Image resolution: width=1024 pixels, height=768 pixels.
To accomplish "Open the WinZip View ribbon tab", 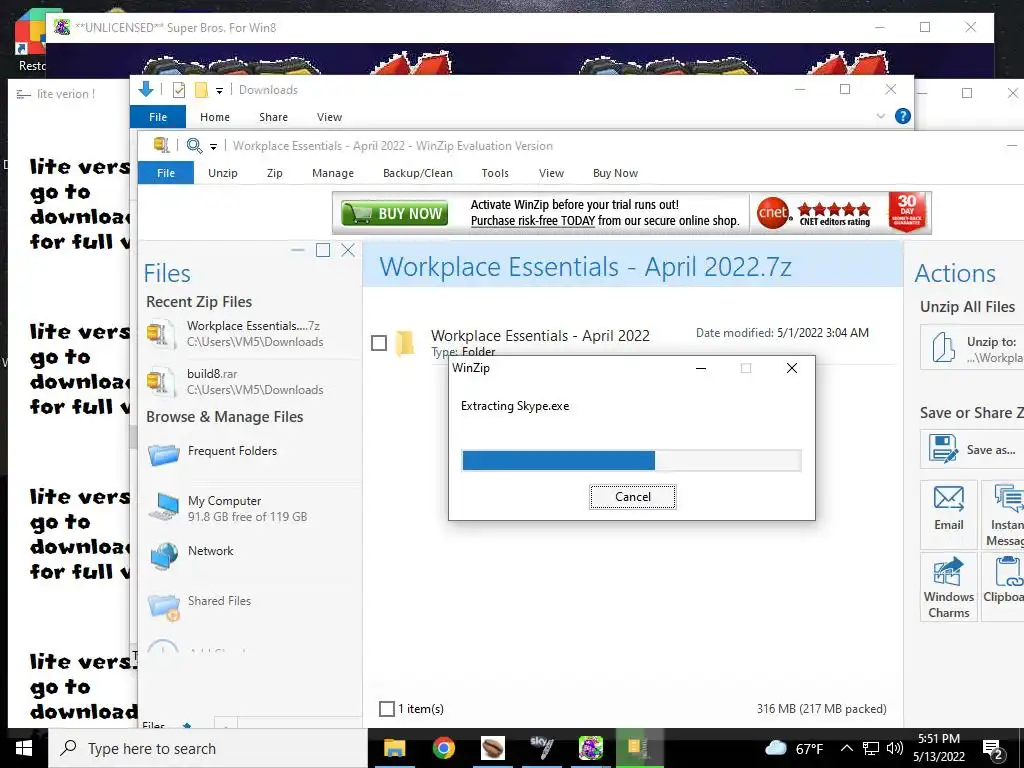I will point(551,173).
